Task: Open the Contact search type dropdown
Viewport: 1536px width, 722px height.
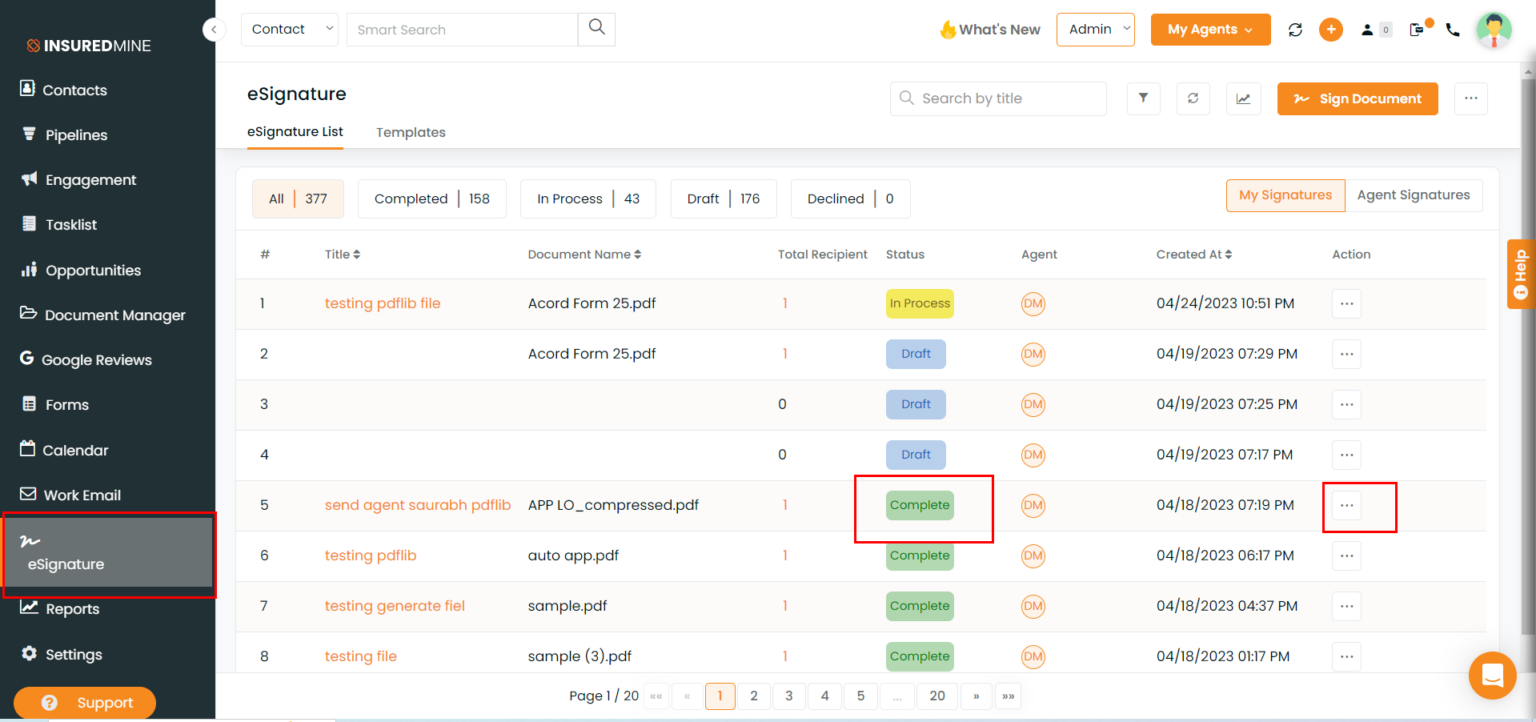Action: click(x=289, y=29)
